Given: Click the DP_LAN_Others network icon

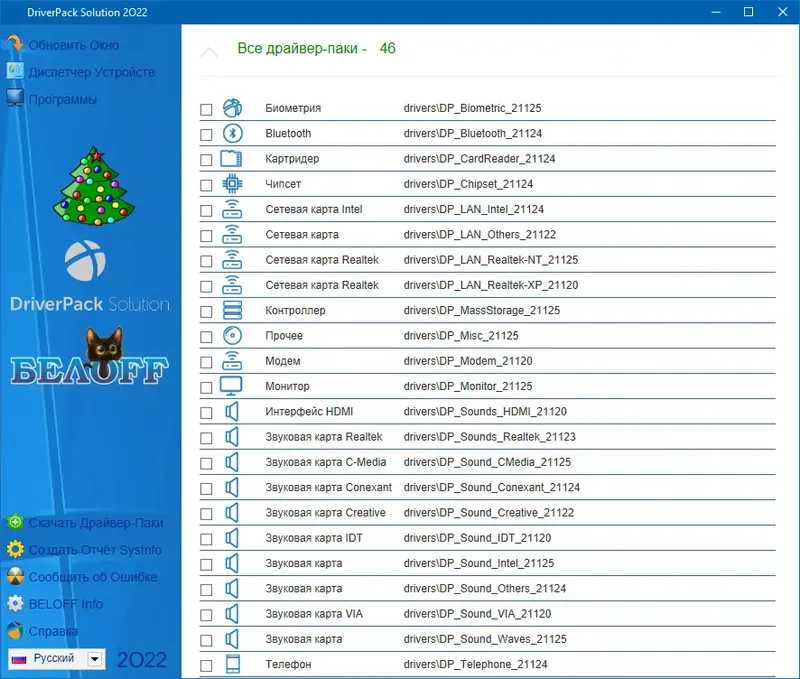Looking at the screenshot, I should (232, 234).
